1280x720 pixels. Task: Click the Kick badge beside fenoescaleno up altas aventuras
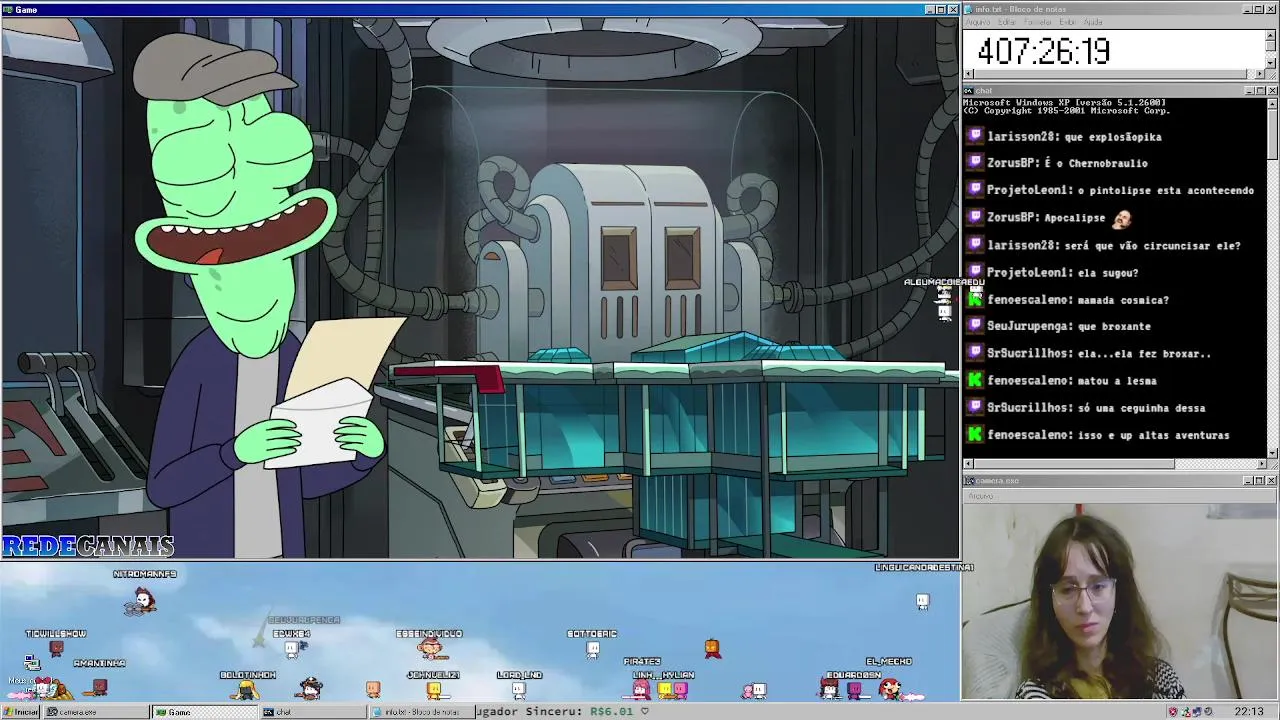pos(975,435)
